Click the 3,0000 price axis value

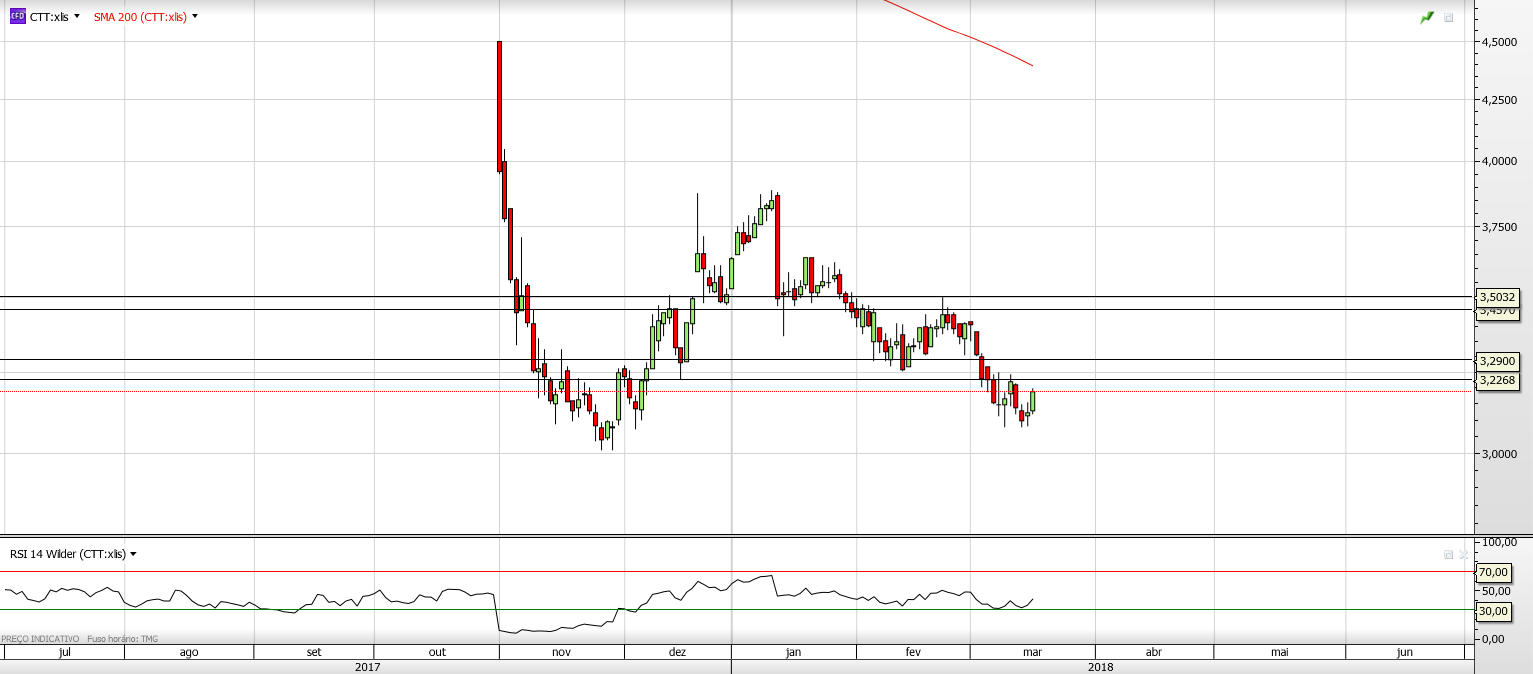(1501, 453)
